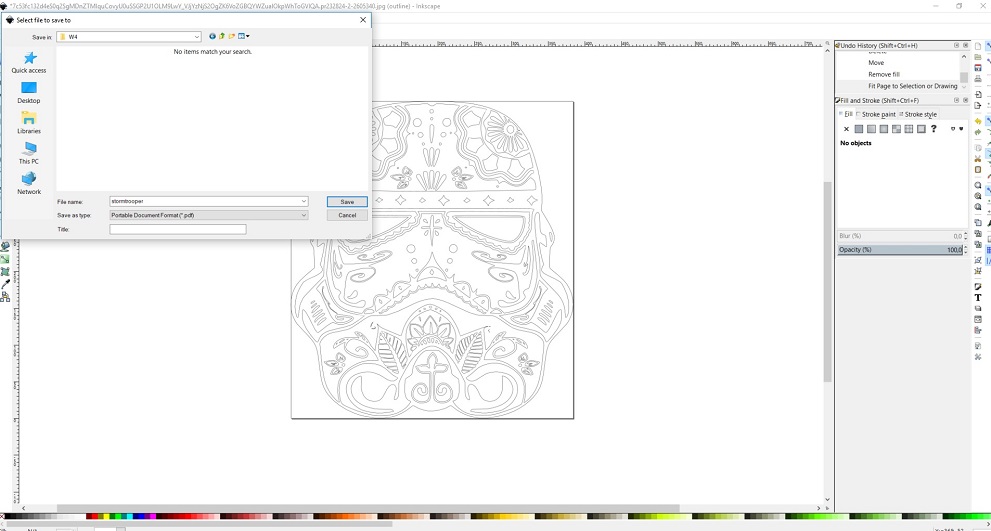
Task: Click the Paste clipboard icon
Action: 978,169
